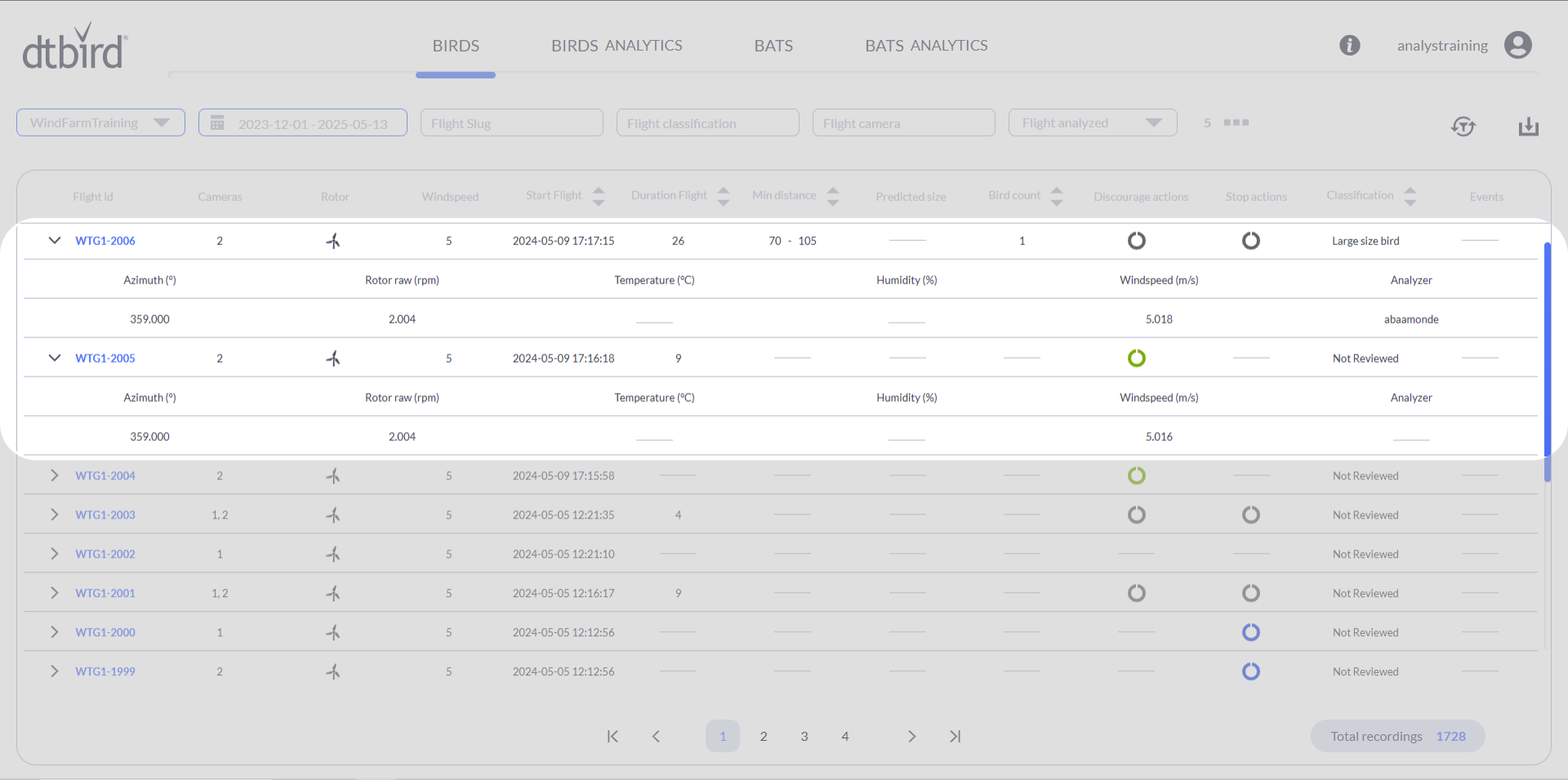The height and width of the screenshot is (780, 1568).
Task: Collapse the WTG1-2006 flight row
Action: click(x=55, y=241)
